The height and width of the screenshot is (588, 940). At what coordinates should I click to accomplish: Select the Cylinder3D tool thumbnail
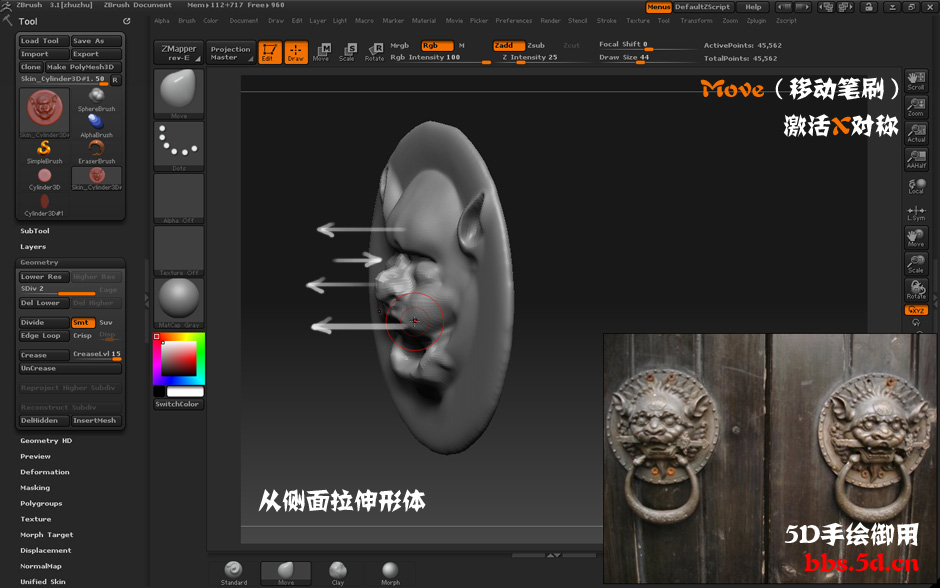(x=44, y=179)
